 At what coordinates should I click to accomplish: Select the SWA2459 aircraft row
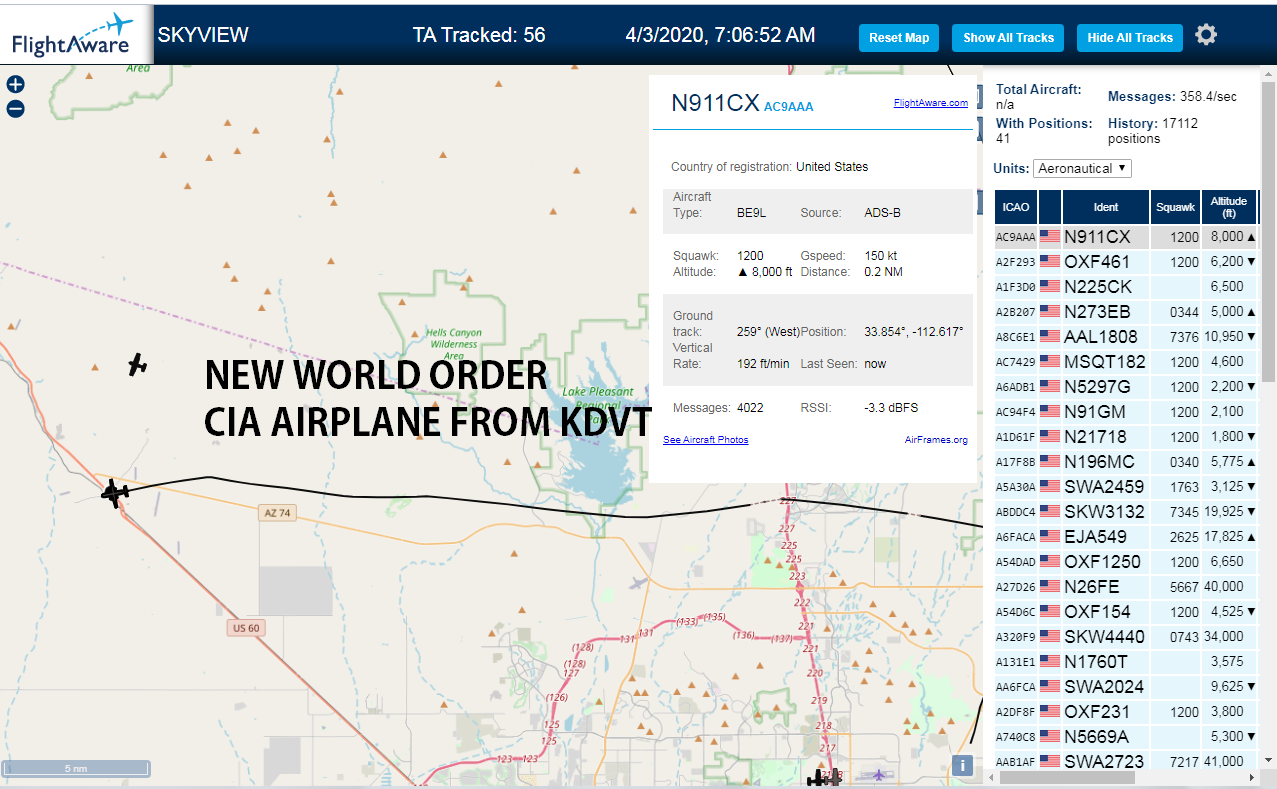click(x=1126, y=487)
